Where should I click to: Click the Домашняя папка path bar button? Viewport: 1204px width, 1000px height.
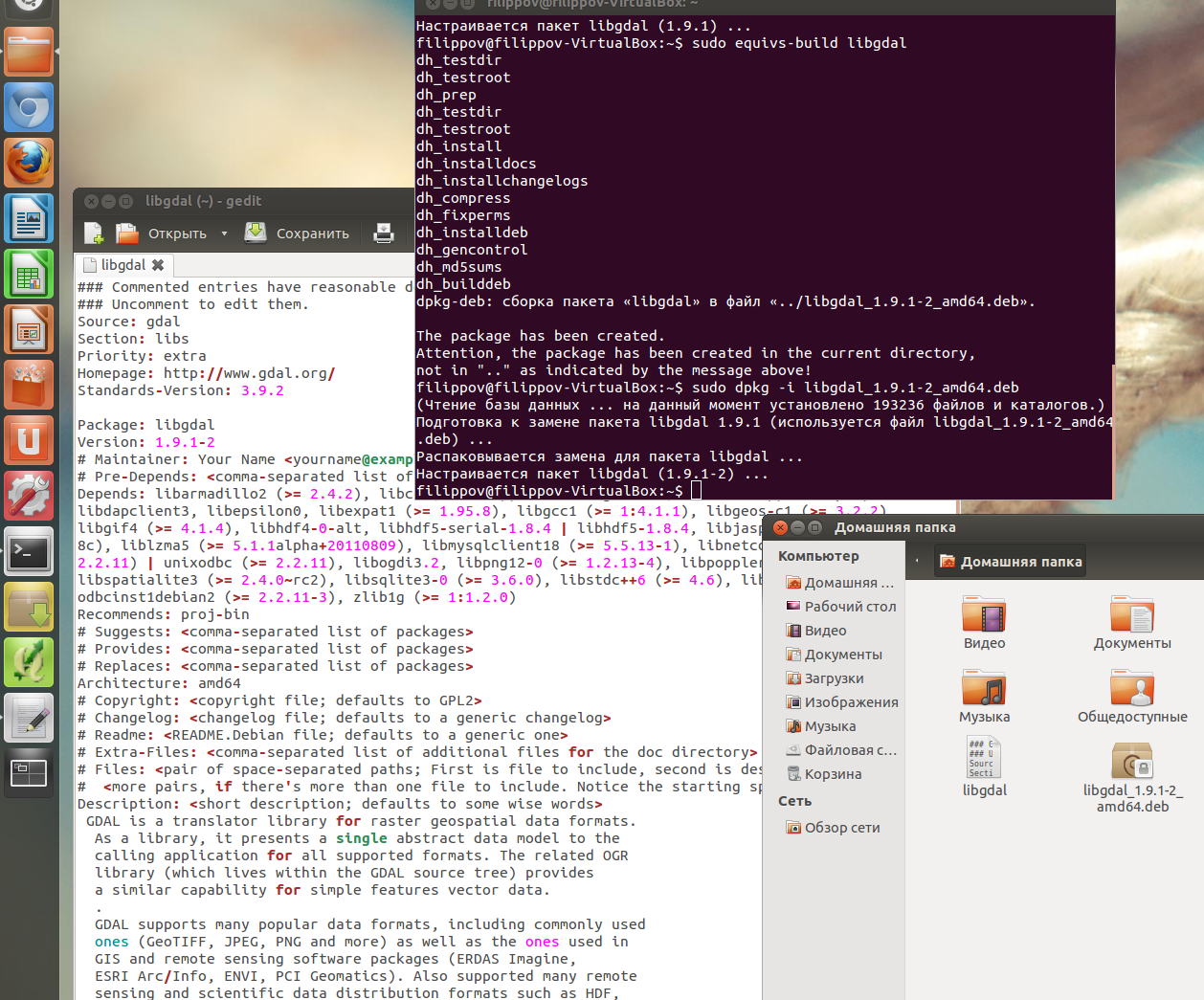point(1011,562)
